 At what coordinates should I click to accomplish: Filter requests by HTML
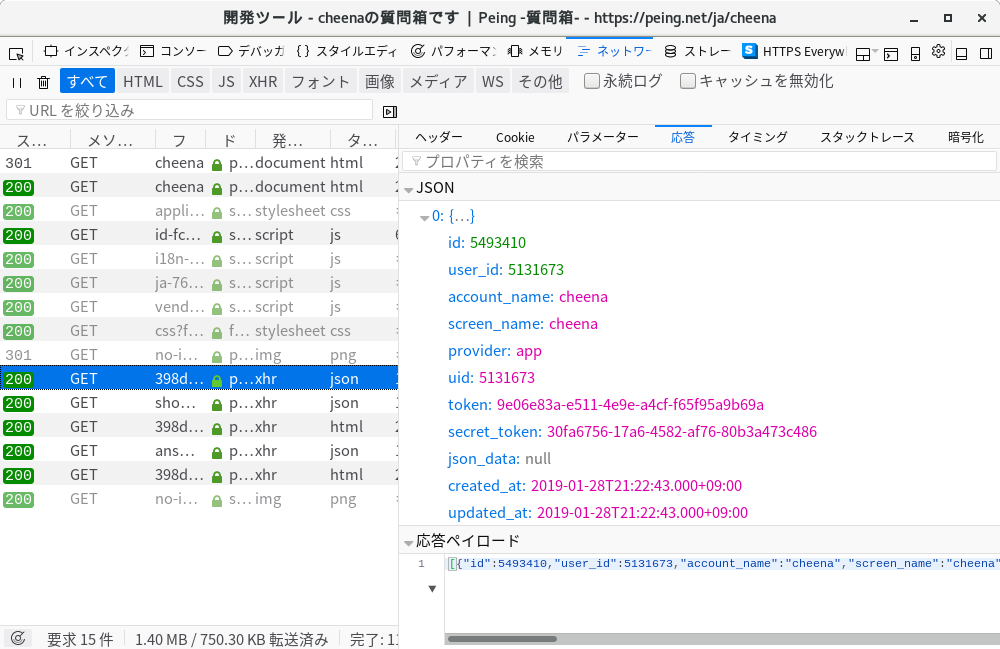pos(143,82)
